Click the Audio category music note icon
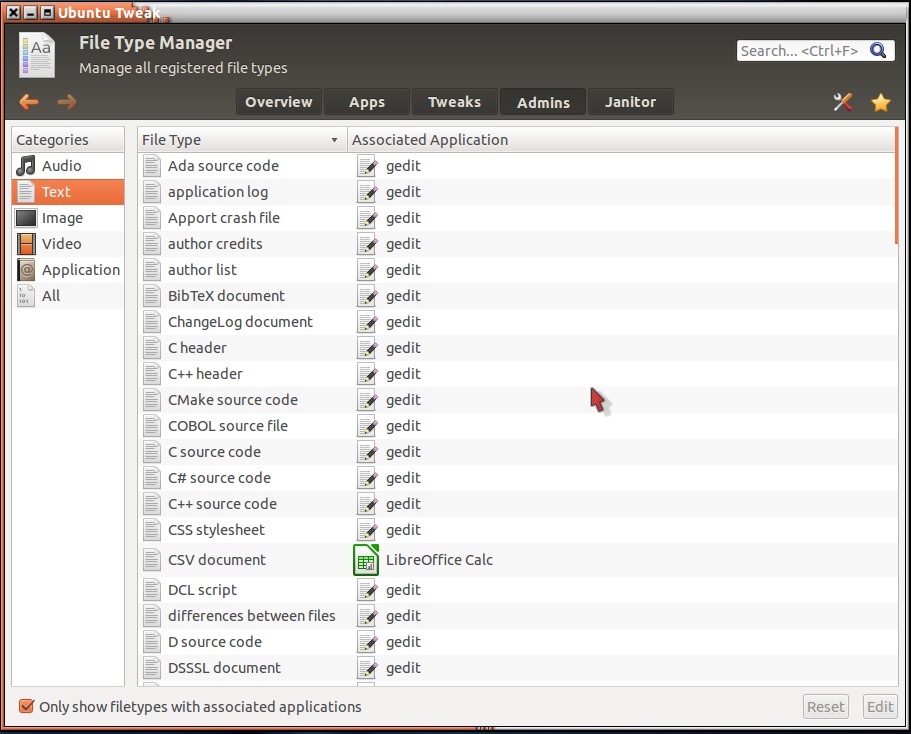The width and height of the screenshot is (911, 734). tap(26, 166)
